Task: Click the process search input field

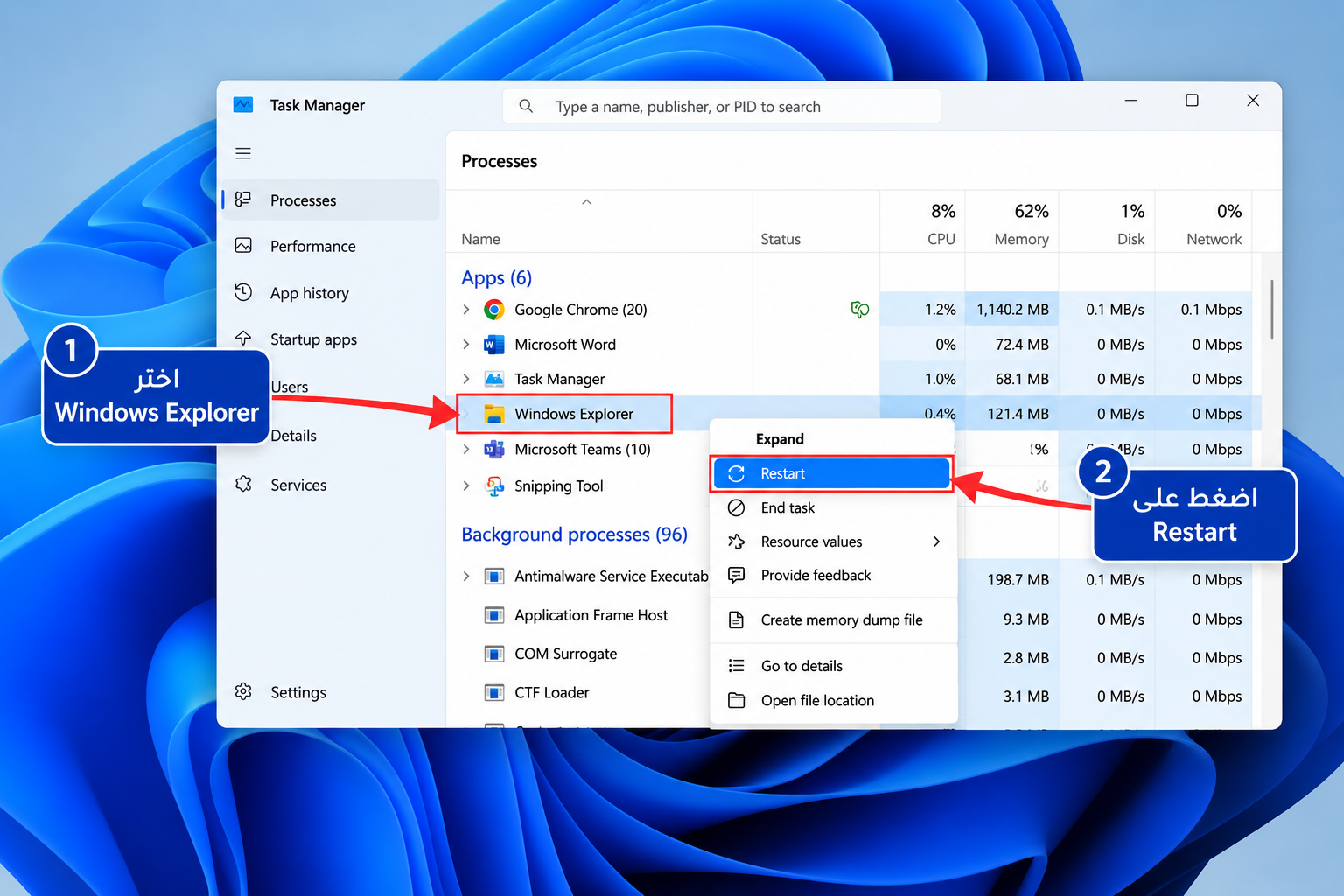Action: tap(722, 106)
